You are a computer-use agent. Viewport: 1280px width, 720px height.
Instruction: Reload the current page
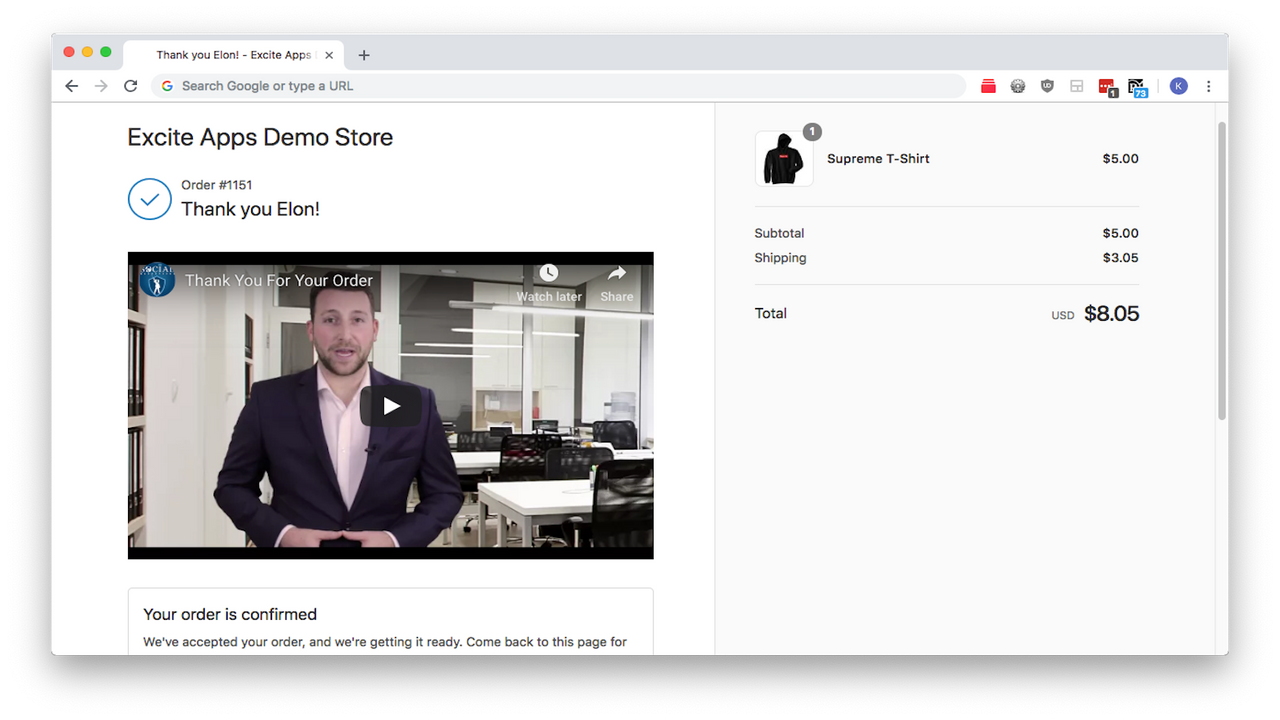point(130,86)
